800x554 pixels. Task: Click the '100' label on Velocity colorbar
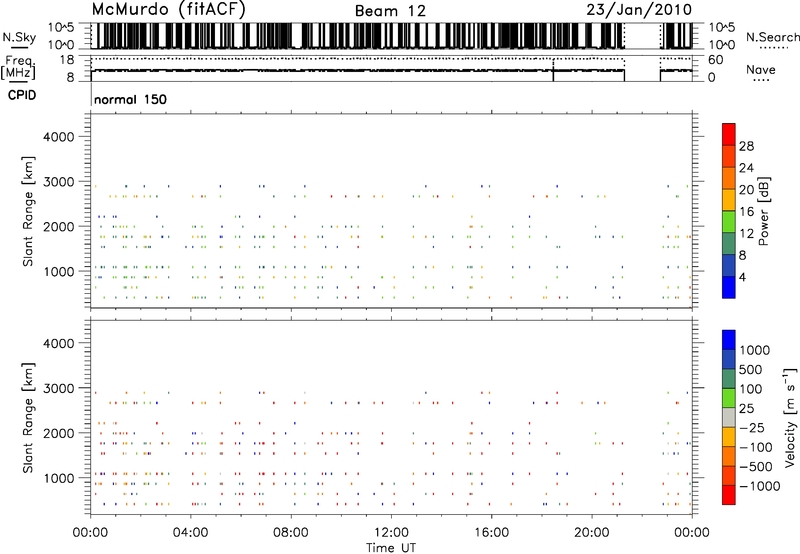[751, 389]
